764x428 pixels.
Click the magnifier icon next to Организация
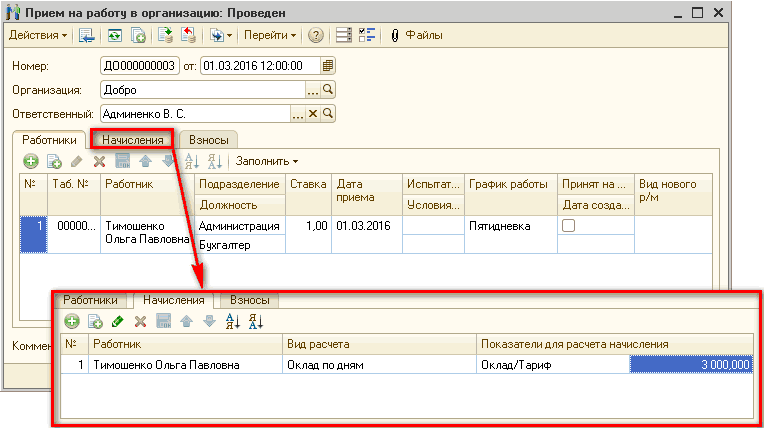328,90
